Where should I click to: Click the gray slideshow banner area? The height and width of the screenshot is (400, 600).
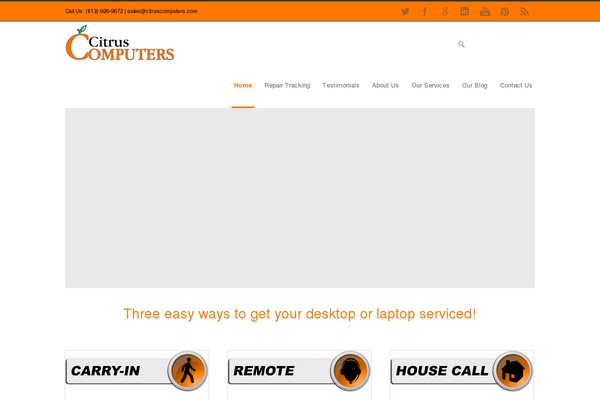coord(300,198)
